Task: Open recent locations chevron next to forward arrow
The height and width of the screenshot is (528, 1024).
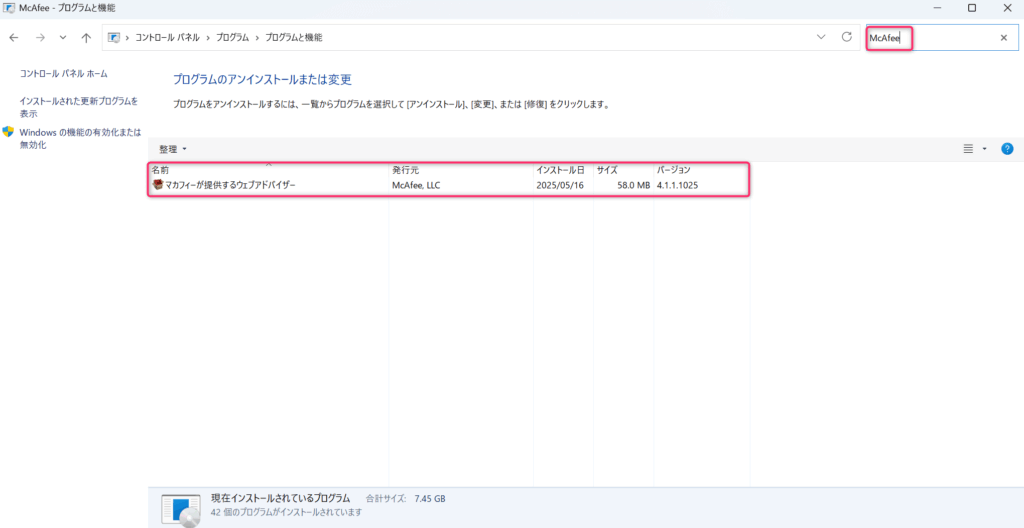Action: pos(63,38)
